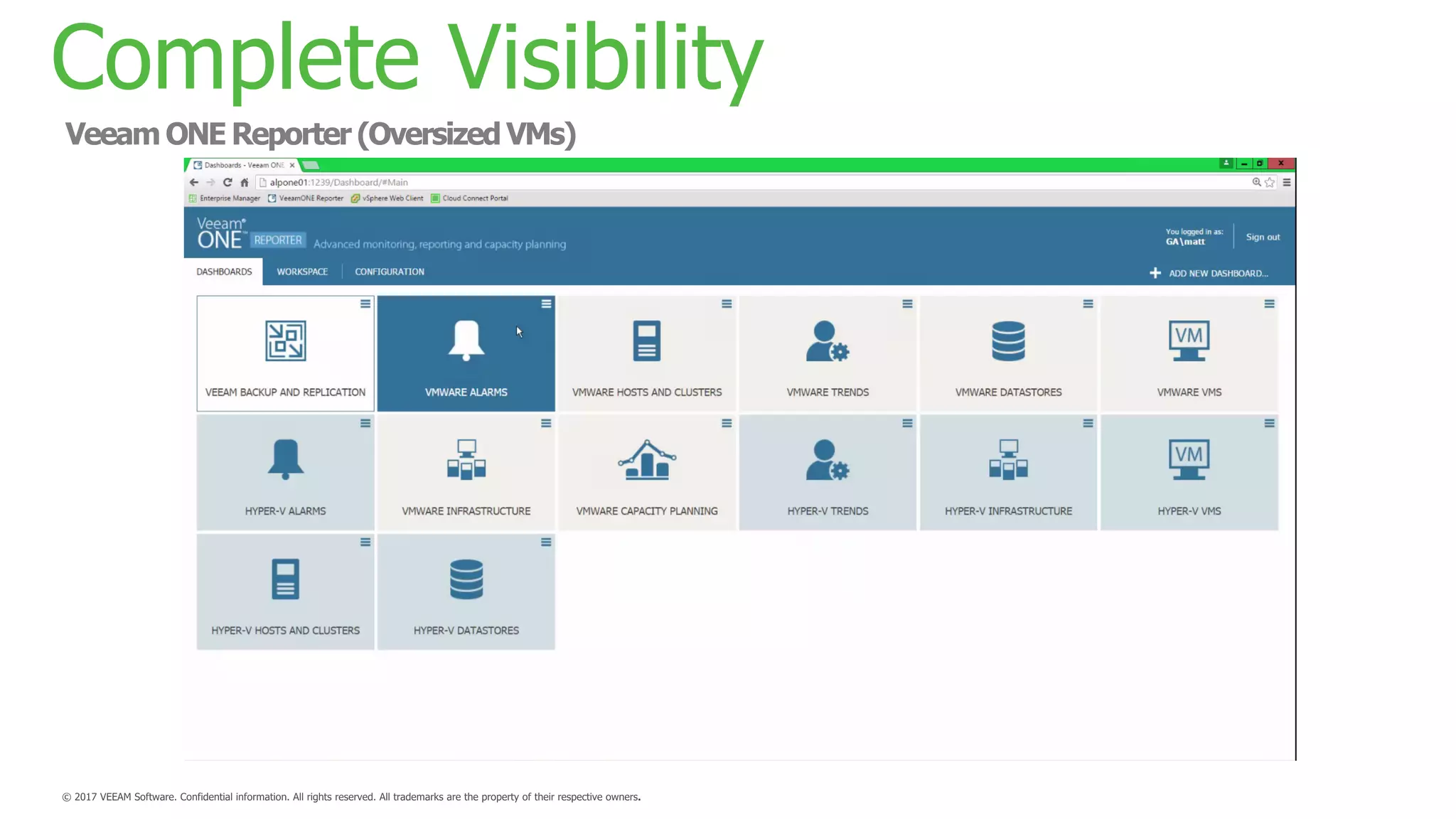The height and width of the screenshot is (819, 1456).
Task: Open menu on VMware Trends tile
Action: click(x=907, y=304)
